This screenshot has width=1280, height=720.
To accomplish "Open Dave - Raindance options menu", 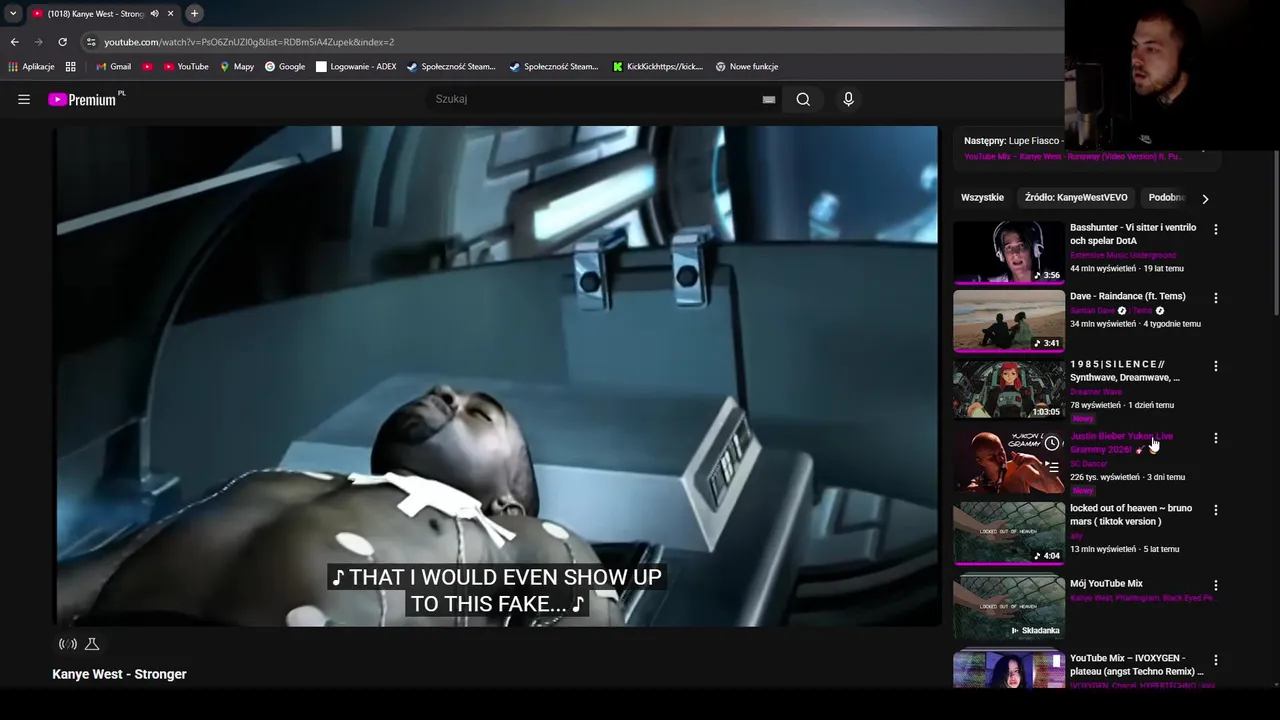I will [1216, 298].
